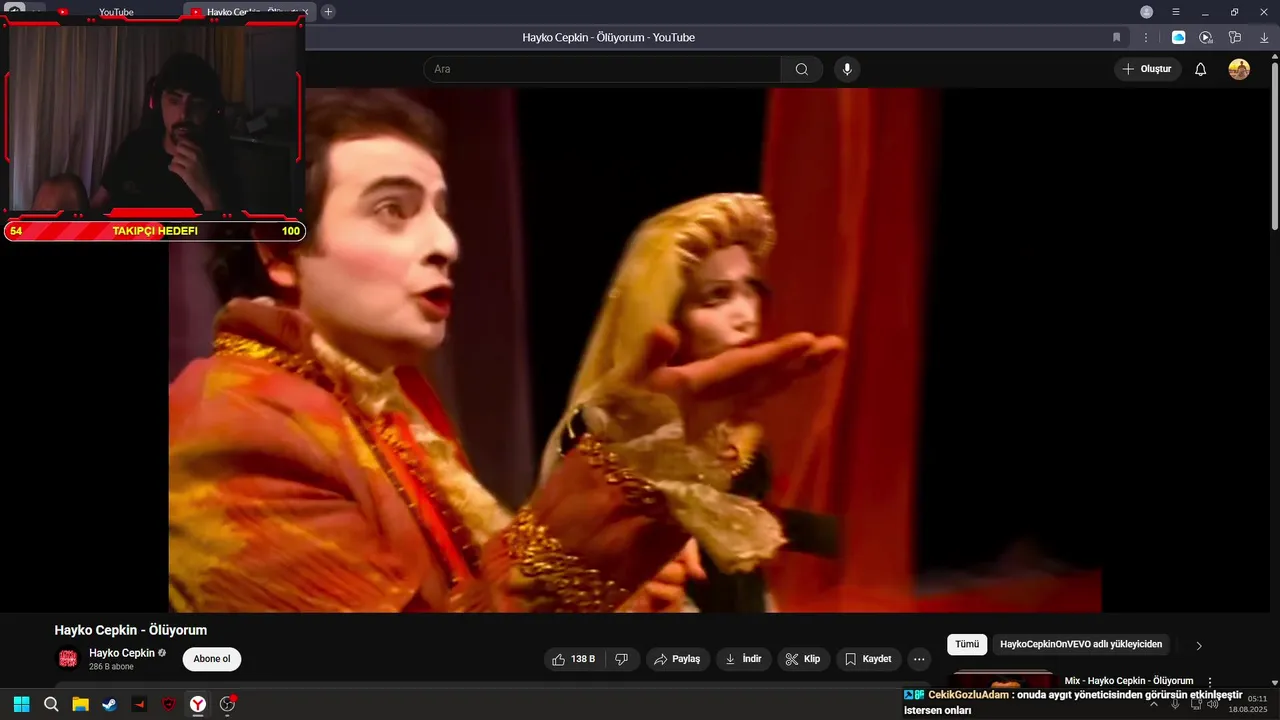Click the video title Hayko Cepkin - Ölüyorum

(131, 630)
